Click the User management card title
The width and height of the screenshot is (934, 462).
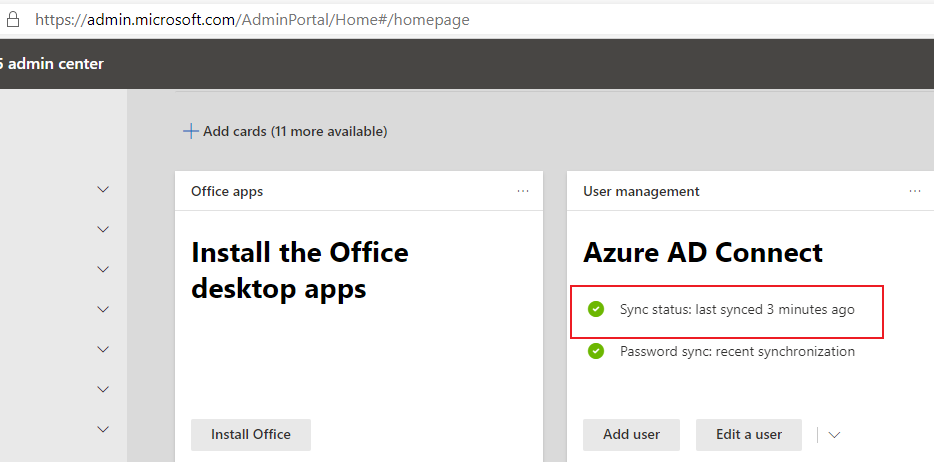tap(641, 191)
